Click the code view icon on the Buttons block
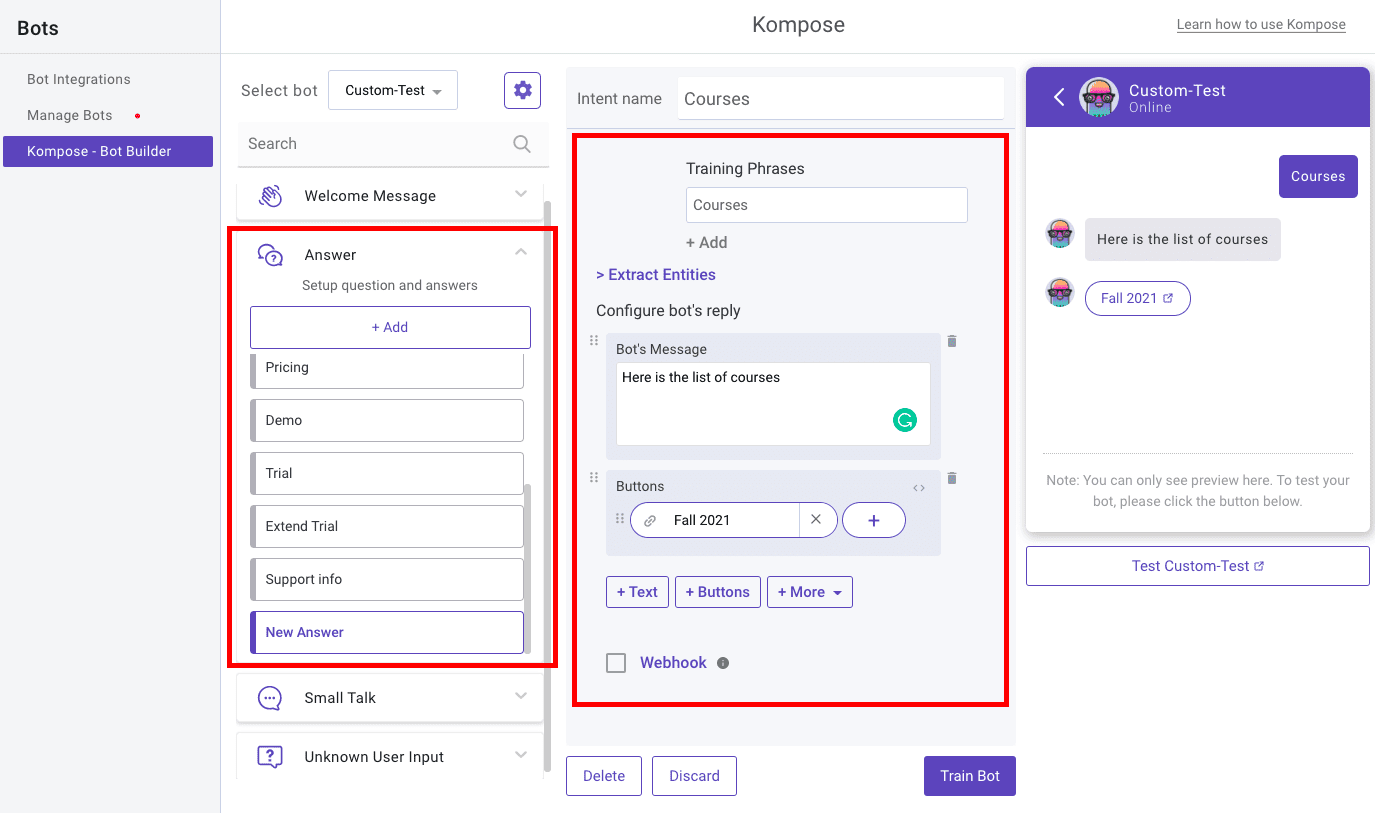 point(918,487)
